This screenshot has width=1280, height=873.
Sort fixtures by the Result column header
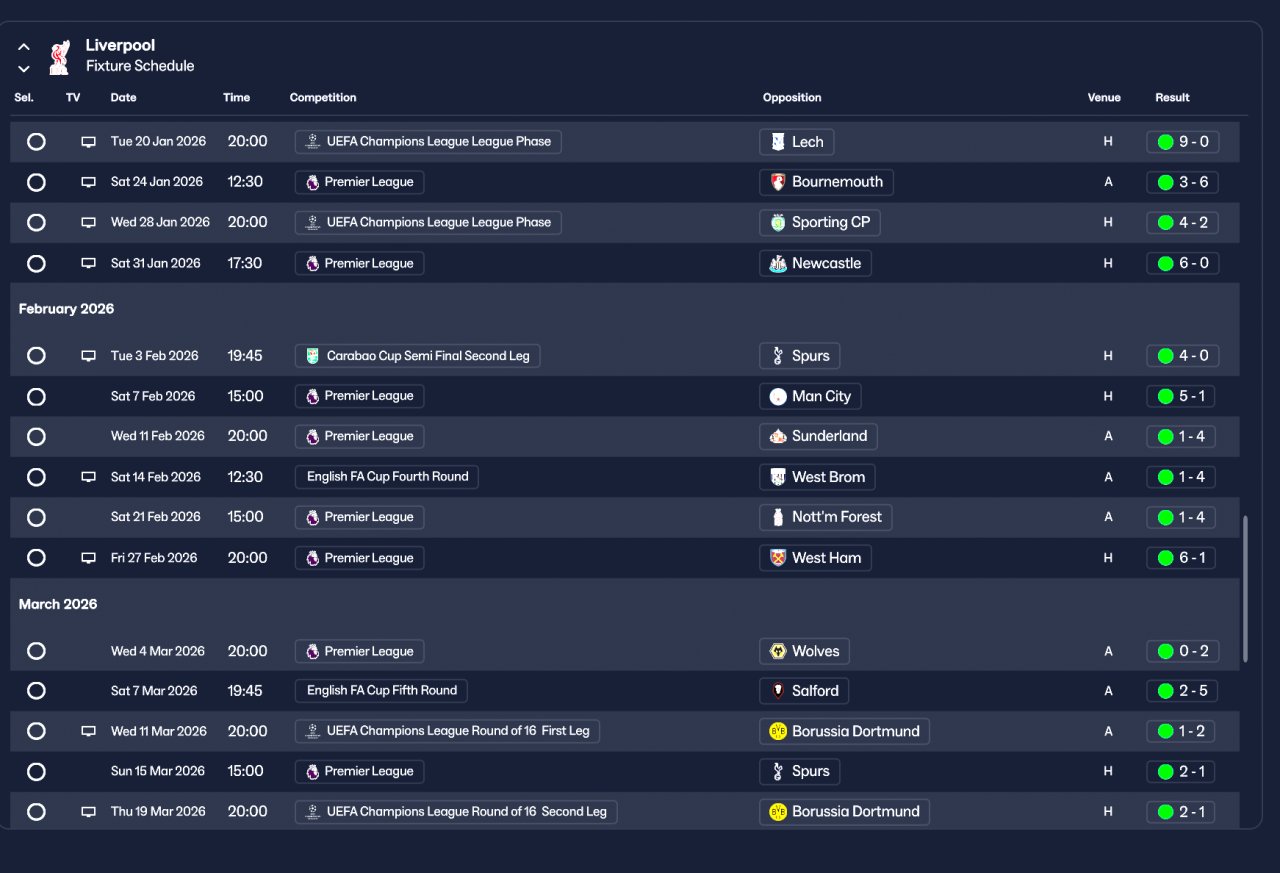tap(1172, 98)
